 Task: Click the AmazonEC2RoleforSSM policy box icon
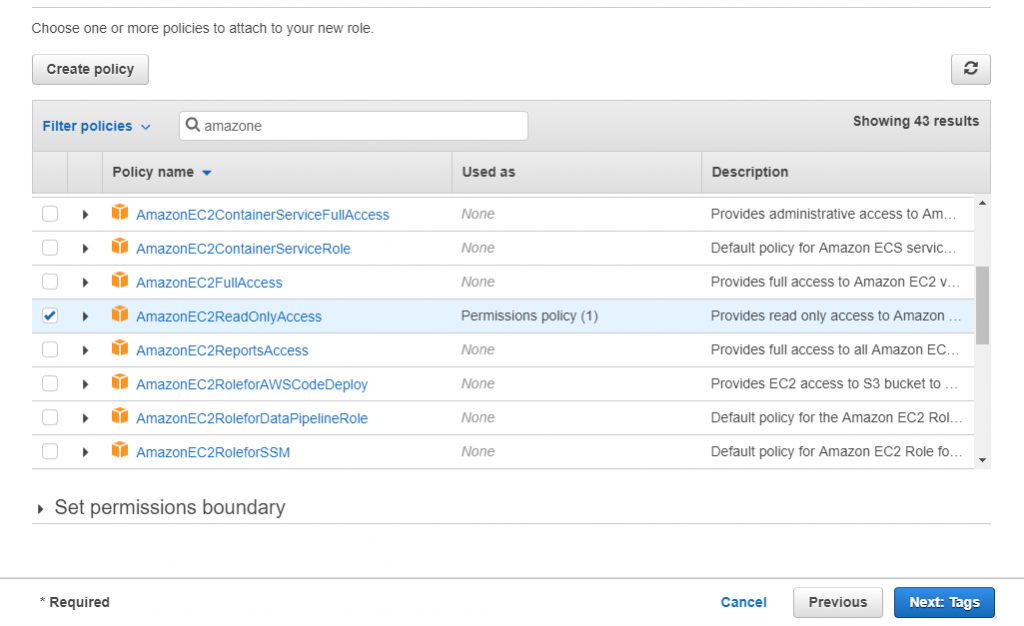click(120, 450)
